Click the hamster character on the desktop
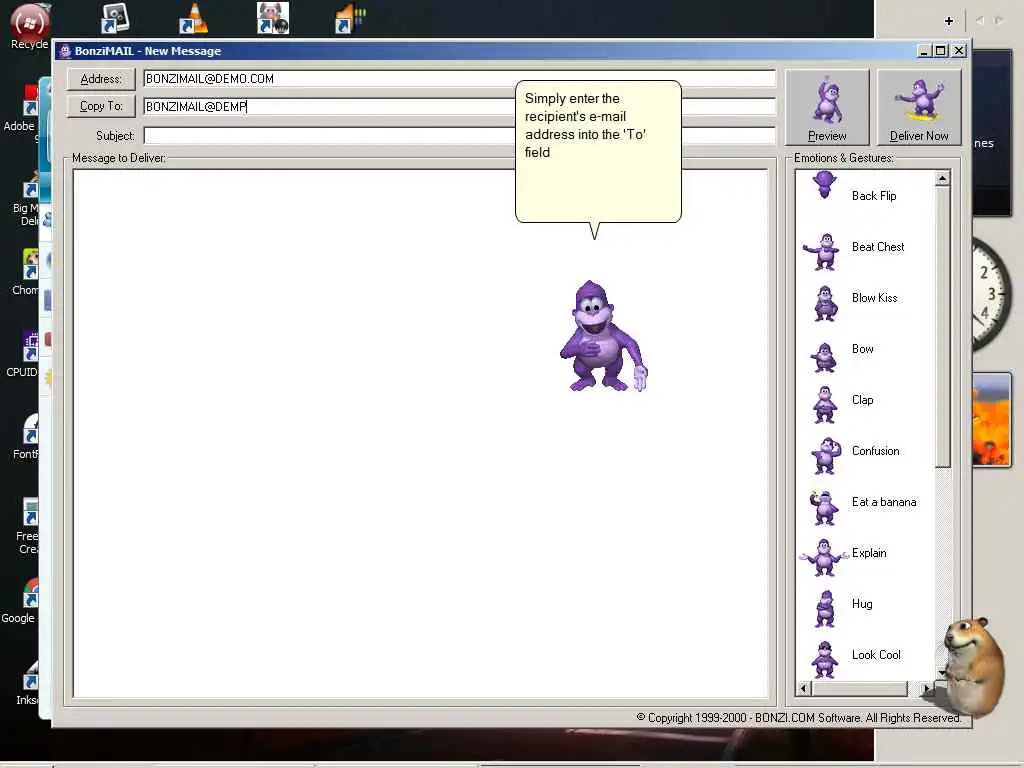This screenshot has width=1024, height=768. pos(973,667)
